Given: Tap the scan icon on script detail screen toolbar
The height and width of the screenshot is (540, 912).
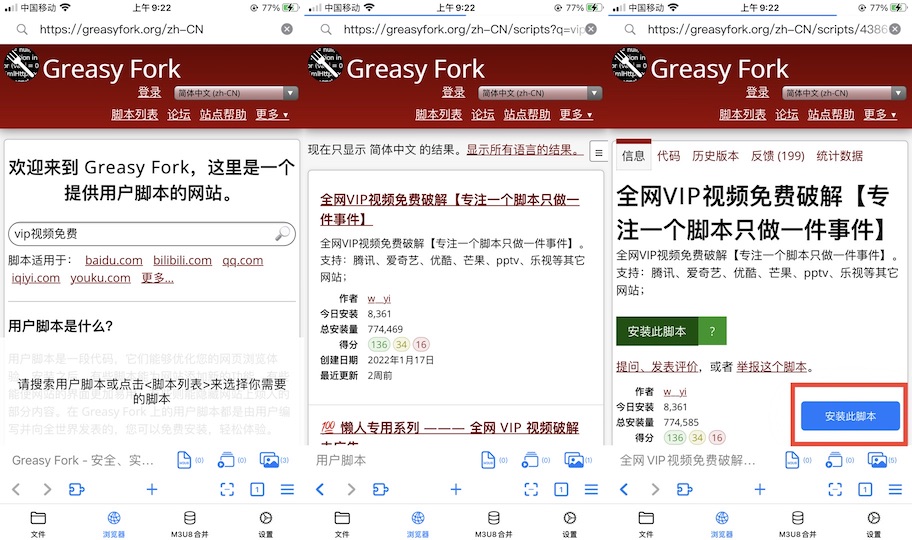Looking at the screenshot, I should pos(835,489).
